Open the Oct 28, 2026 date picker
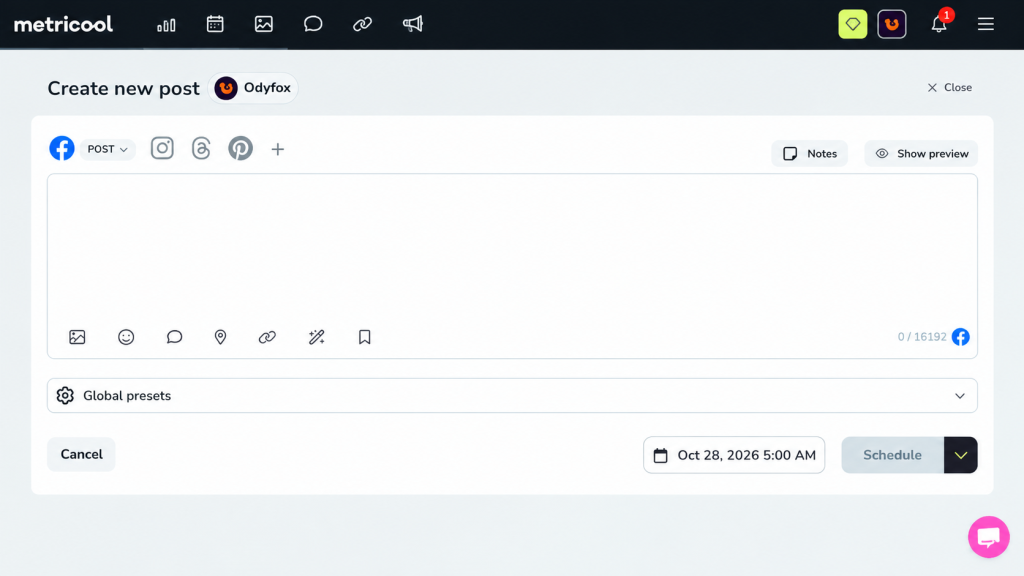 tap(733, 455)
